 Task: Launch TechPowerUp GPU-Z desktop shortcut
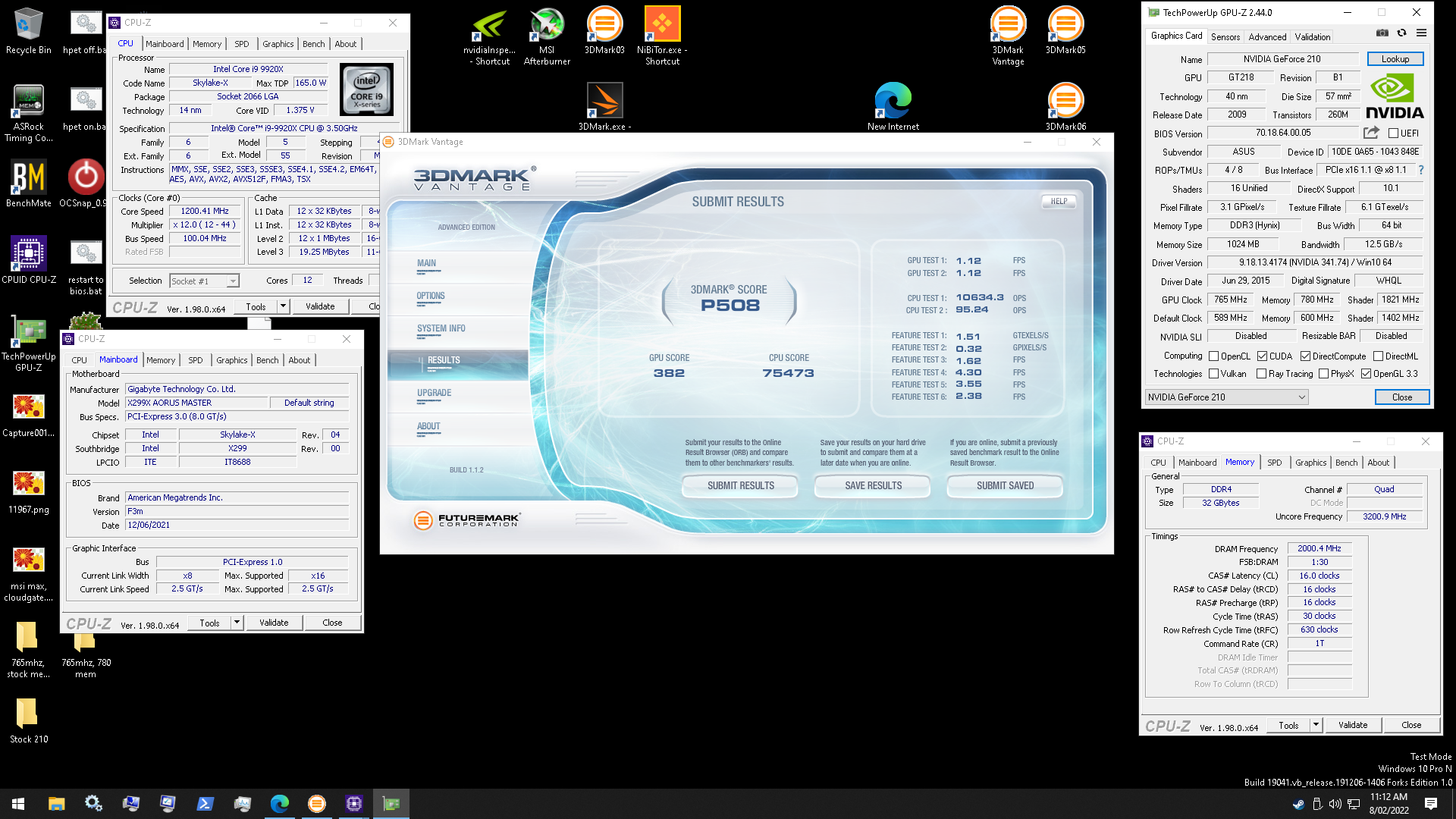click(29, 341)
